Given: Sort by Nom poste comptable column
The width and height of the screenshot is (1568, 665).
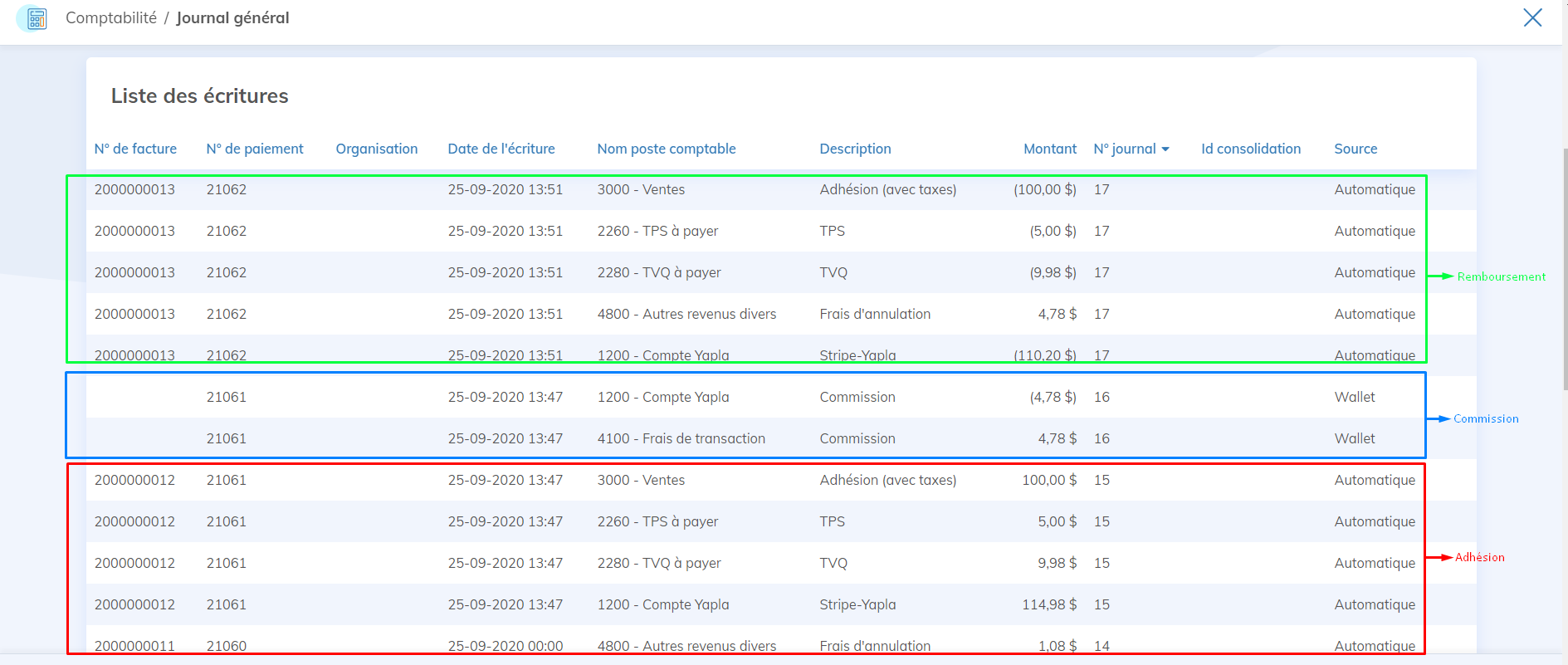Looking at the screenshot, I should pyautogui.click(x=667, y=149).
